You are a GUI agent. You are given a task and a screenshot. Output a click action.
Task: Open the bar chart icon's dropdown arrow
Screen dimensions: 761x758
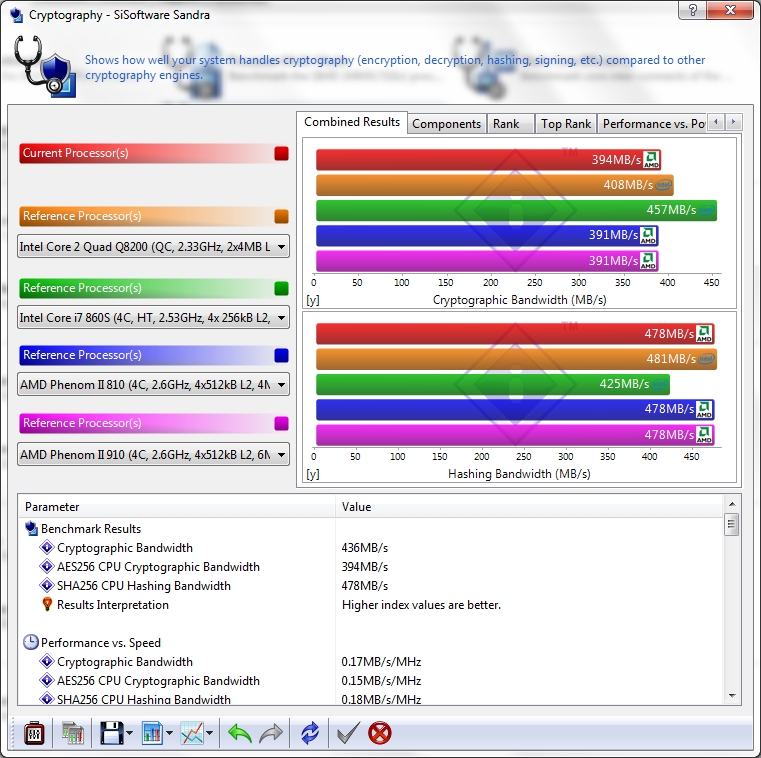(x=169, y=733)
